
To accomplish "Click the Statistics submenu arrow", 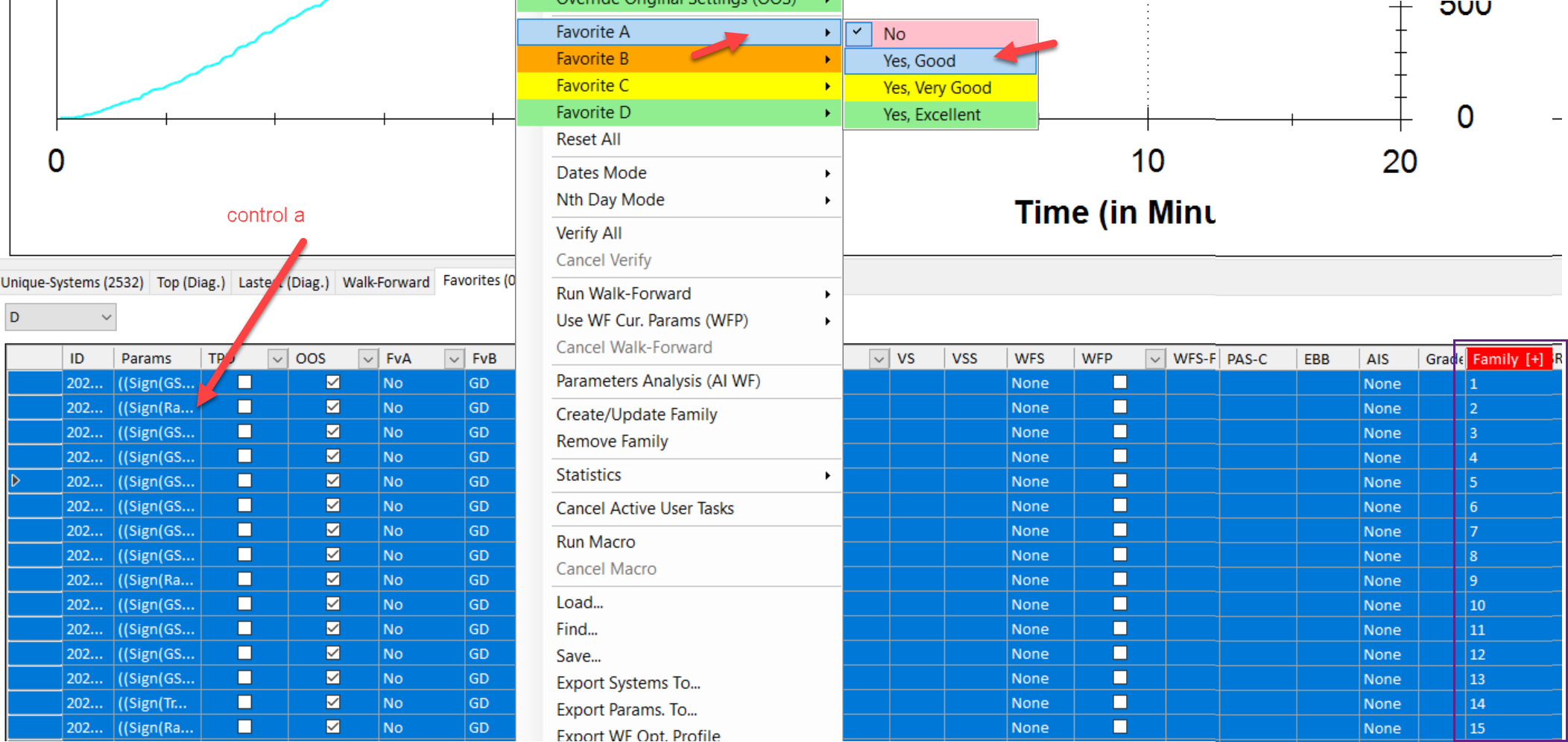I will click(x=827, y=476).
